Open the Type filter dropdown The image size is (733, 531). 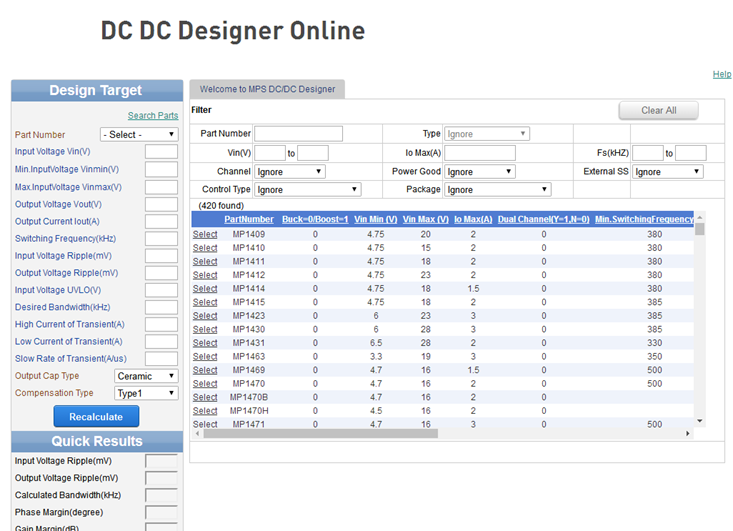pos(487,134)
